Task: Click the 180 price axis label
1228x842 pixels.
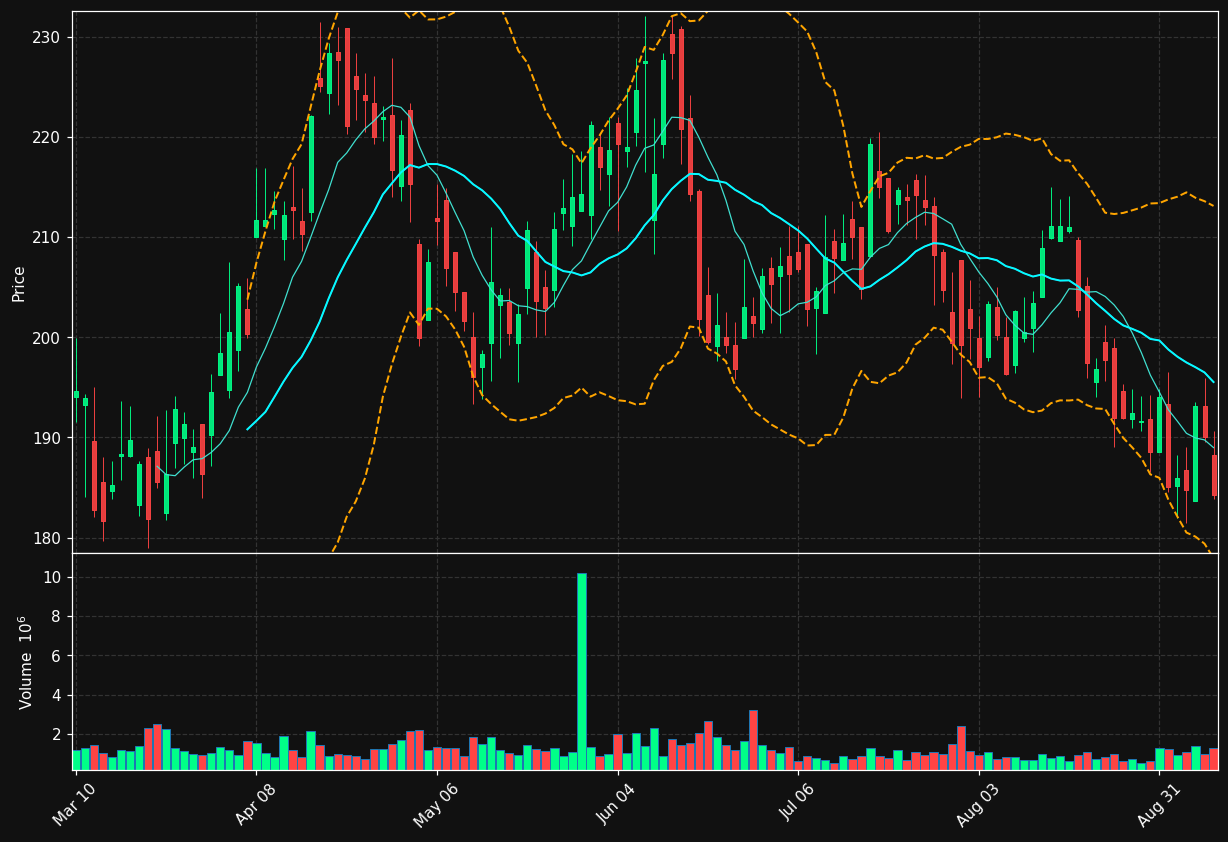Action: pos(47,538)
